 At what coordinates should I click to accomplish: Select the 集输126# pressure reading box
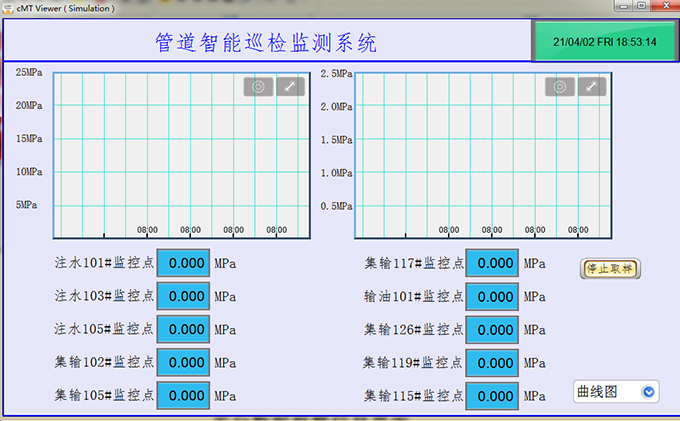(493, 329)
